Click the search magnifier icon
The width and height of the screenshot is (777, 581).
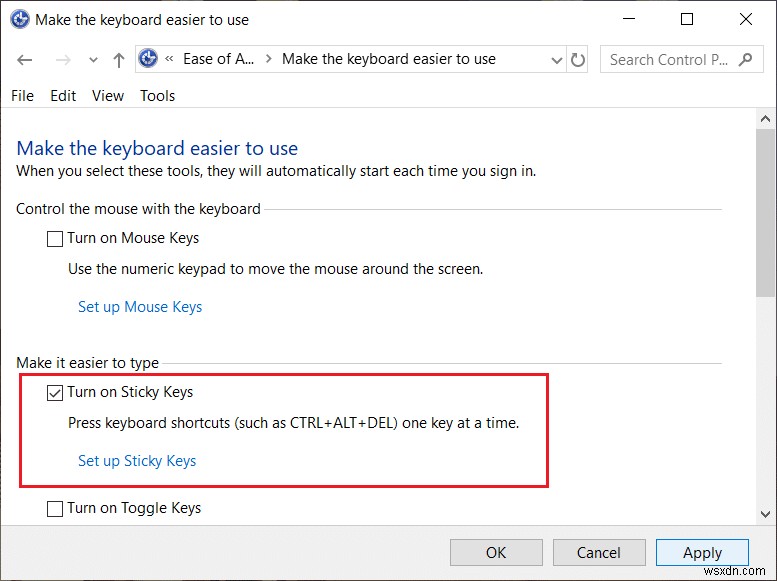coord(745,59)
